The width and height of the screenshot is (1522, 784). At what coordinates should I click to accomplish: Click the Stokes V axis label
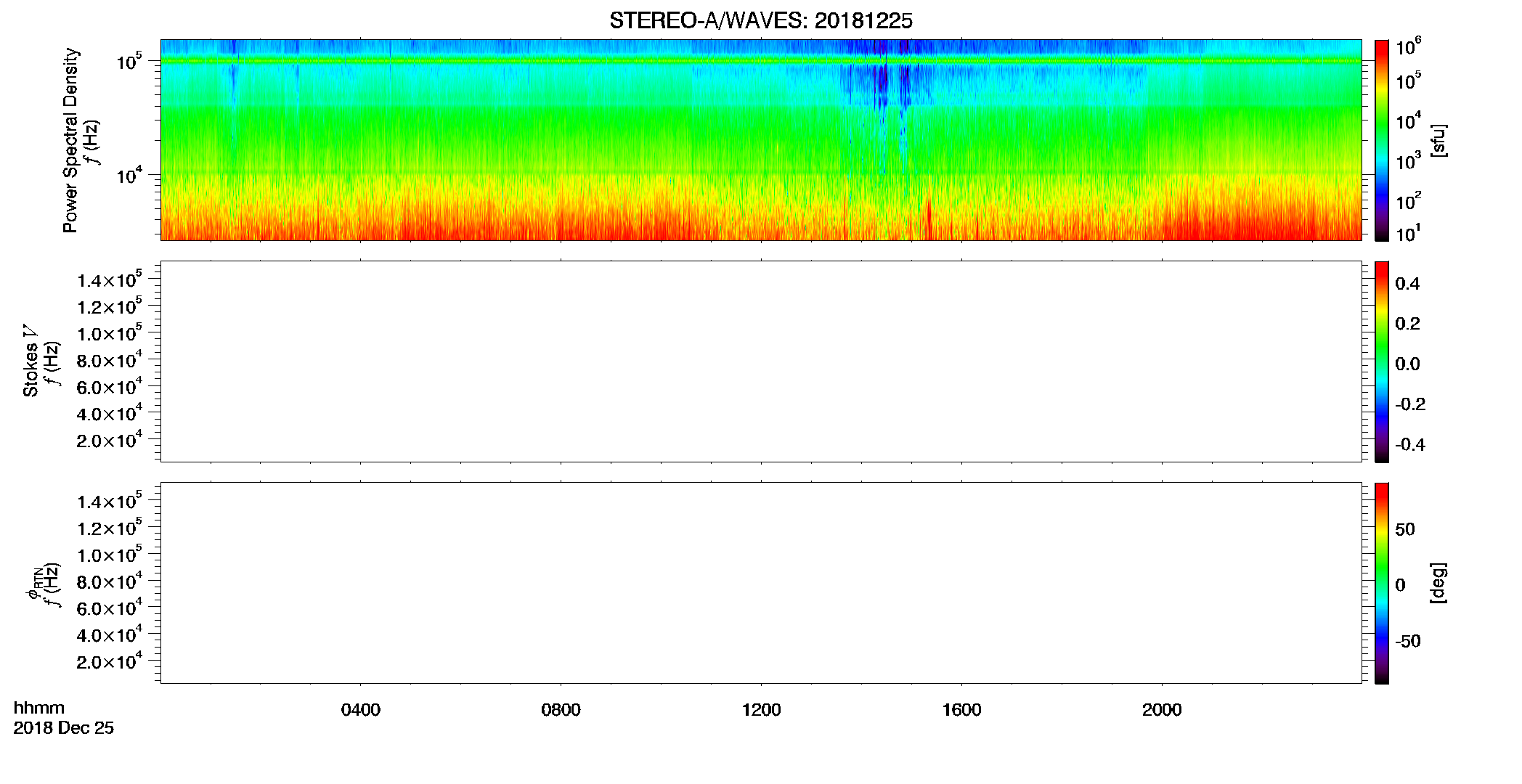(30, 361)
